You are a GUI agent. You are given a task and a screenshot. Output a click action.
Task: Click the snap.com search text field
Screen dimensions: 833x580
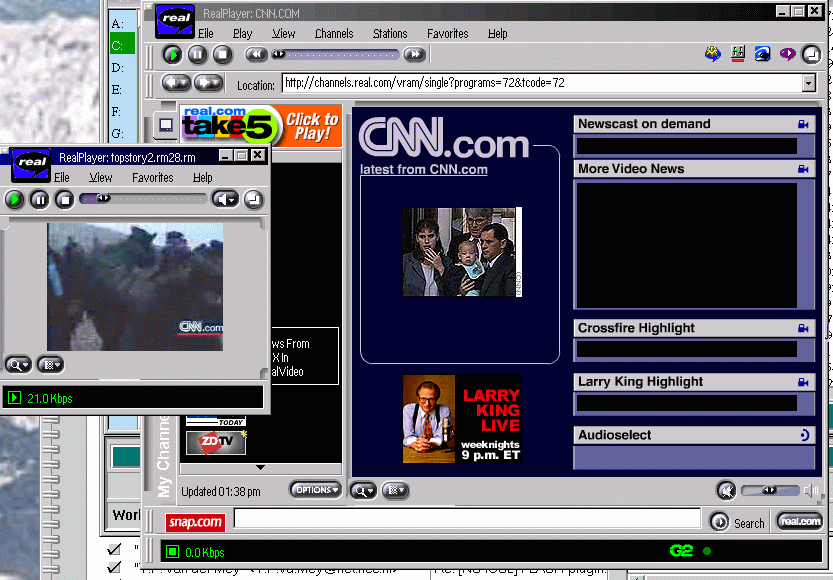tap(468, 518)
